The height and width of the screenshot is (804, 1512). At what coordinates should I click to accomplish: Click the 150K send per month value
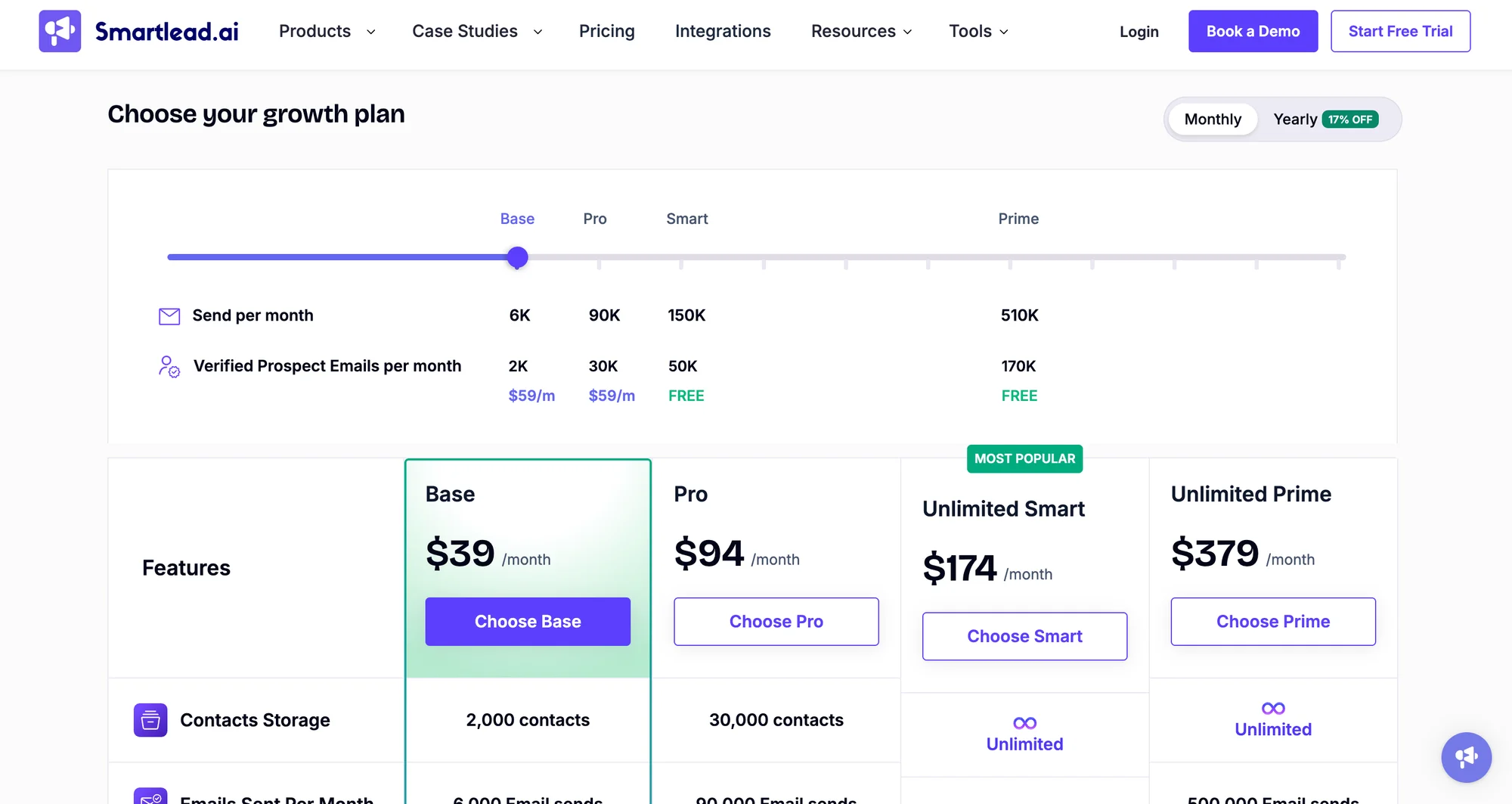pos(686,315)
